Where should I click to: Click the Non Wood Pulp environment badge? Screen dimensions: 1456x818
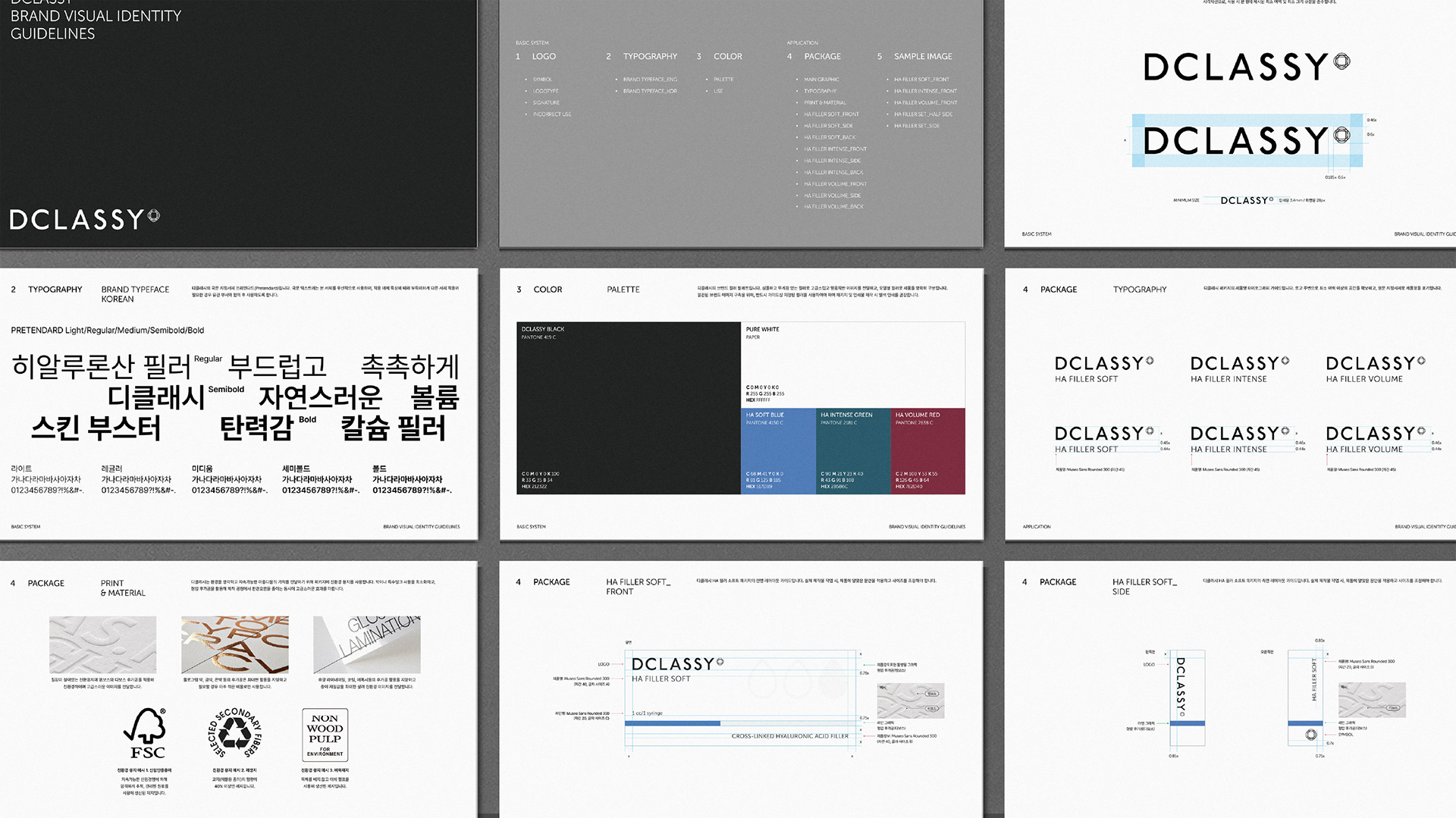(x=325, y=735)
